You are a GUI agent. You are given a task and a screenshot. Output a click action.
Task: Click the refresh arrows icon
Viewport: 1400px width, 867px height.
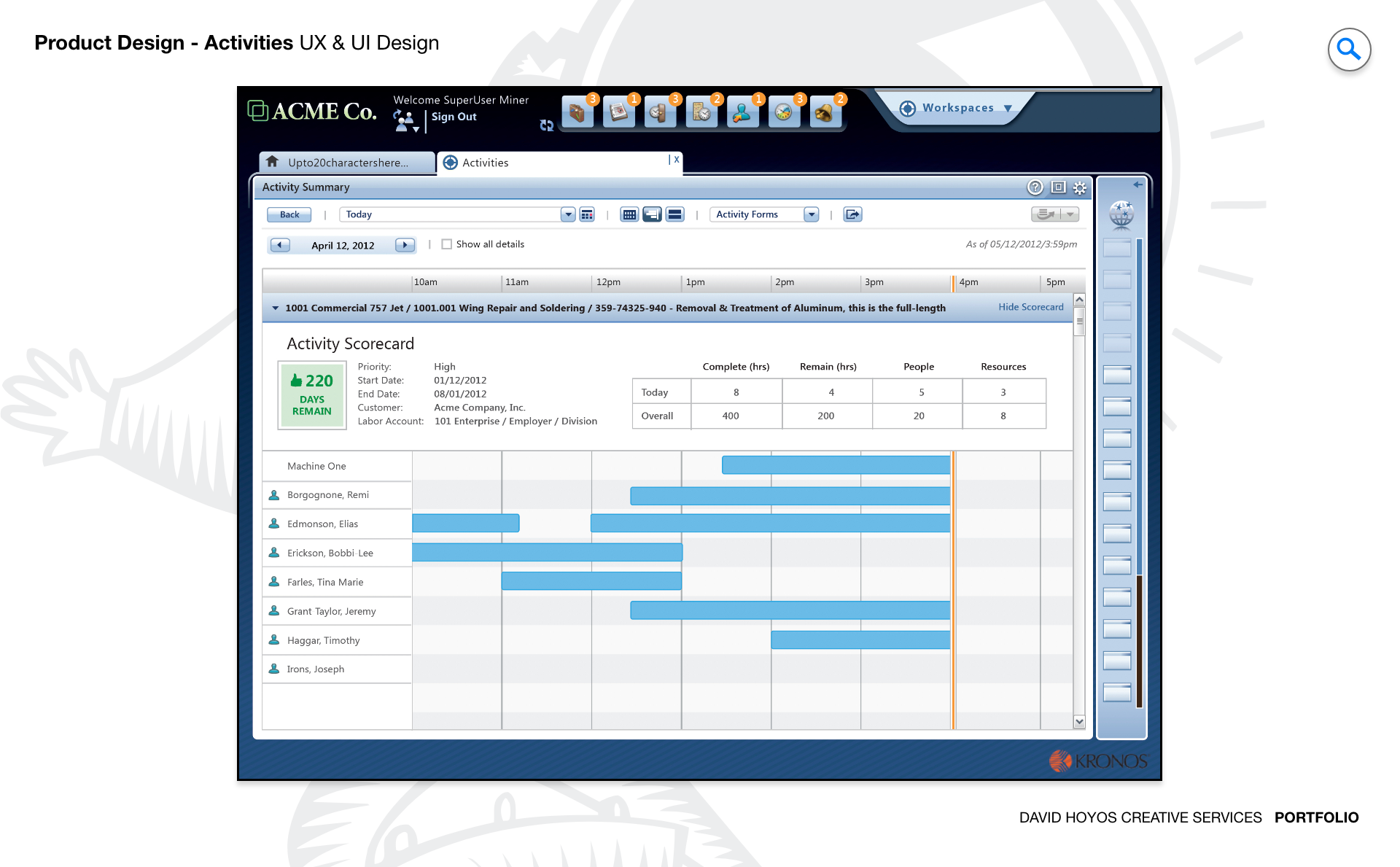[546, 125]
